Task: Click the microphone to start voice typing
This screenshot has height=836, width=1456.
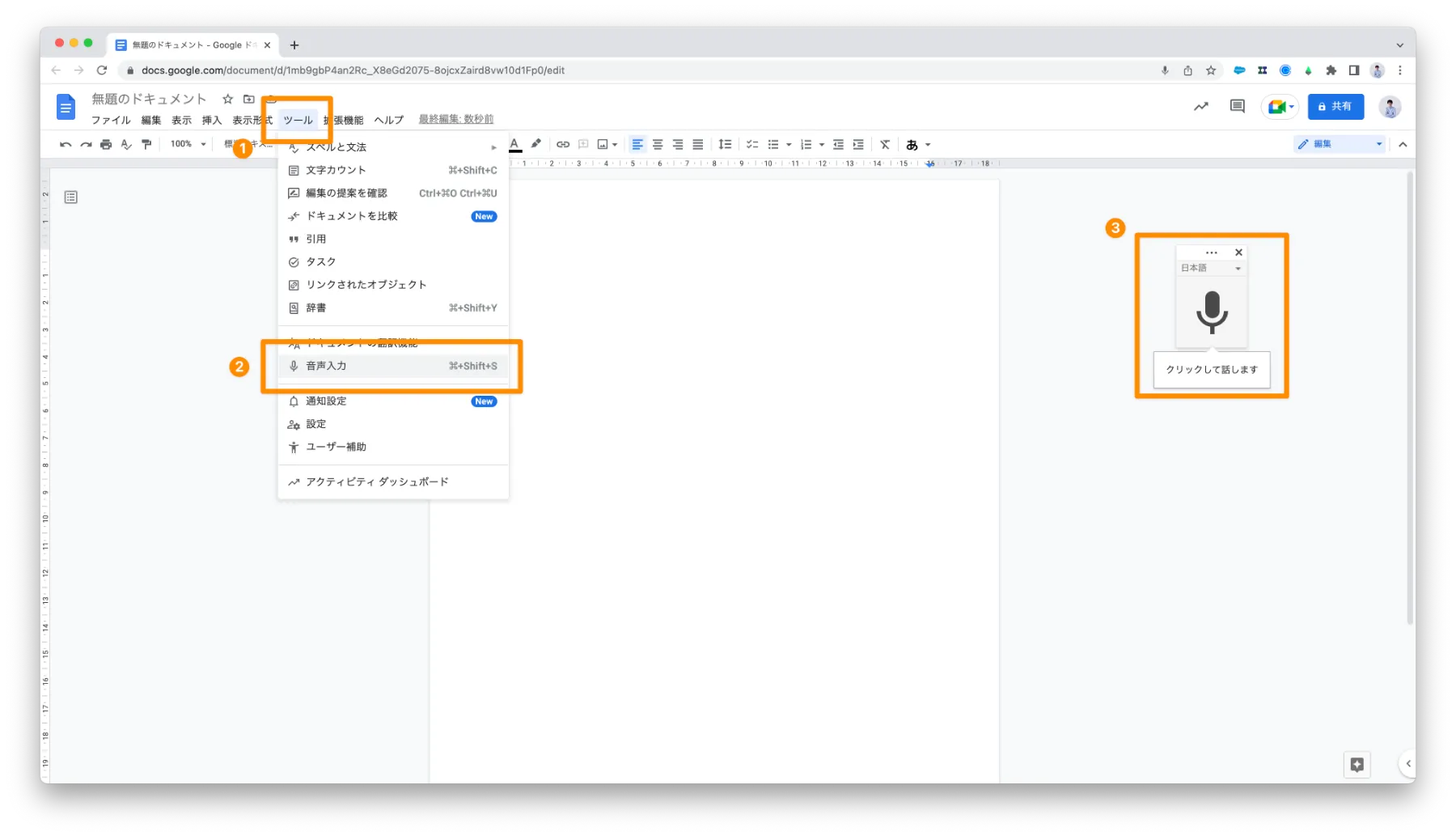Action: [1212, 312]
